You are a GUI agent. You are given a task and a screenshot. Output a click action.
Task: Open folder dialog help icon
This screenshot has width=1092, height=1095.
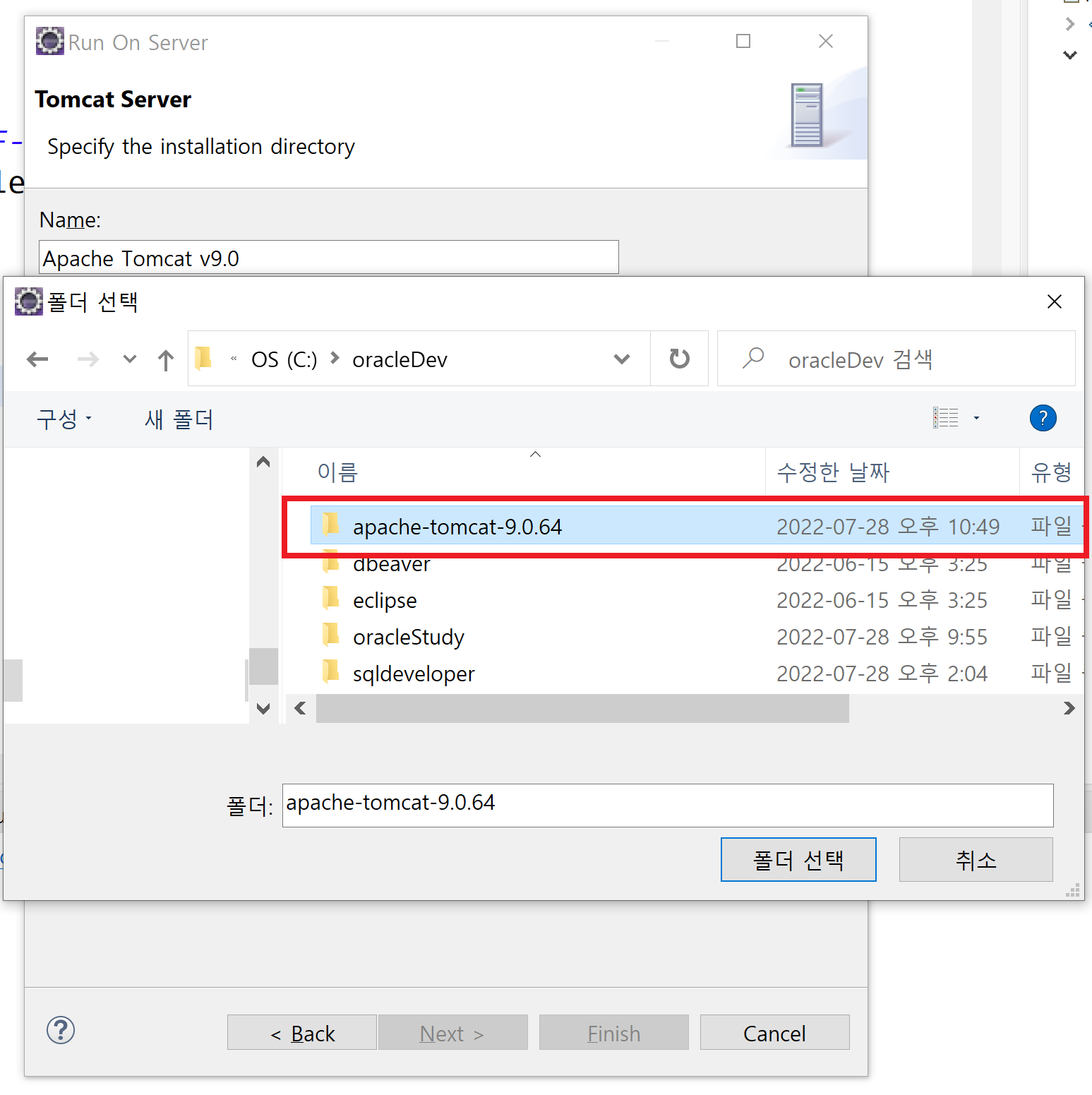click(x=1043, y=418)
